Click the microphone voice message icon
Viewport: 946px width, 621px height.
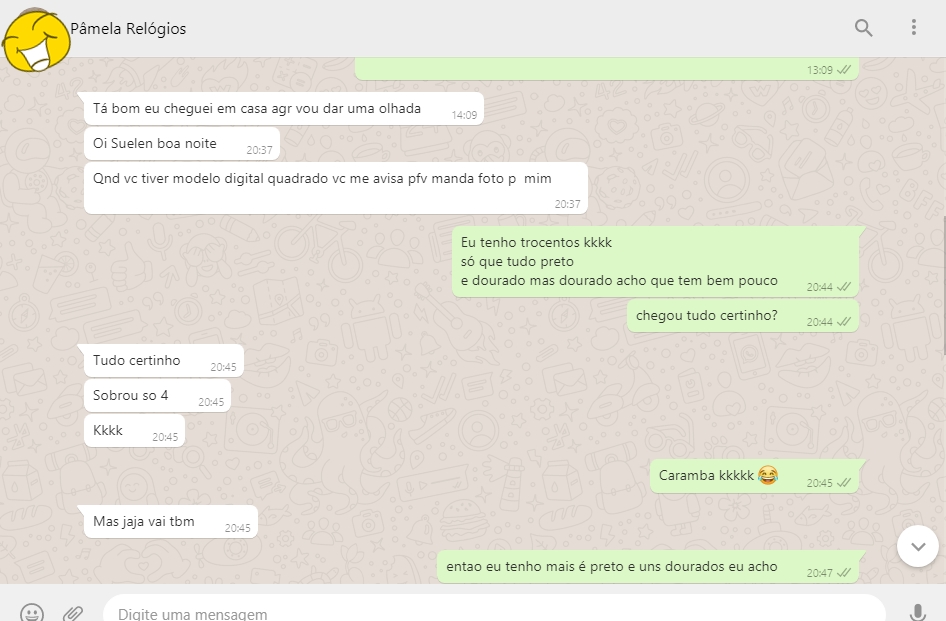click(x=918, y=612)
